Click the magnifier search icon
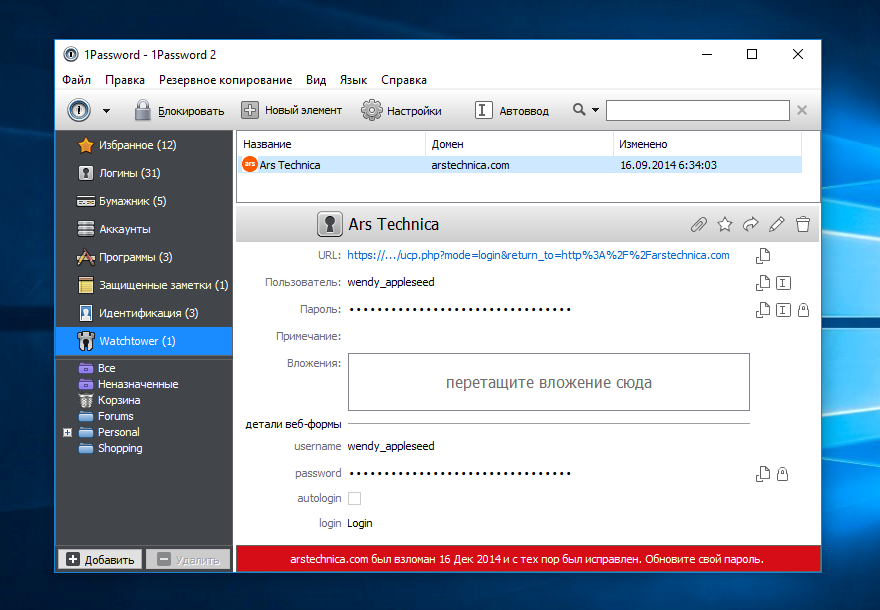Image resolution: width=880 pixels, height=610 pixels. (x=579, y=109)
